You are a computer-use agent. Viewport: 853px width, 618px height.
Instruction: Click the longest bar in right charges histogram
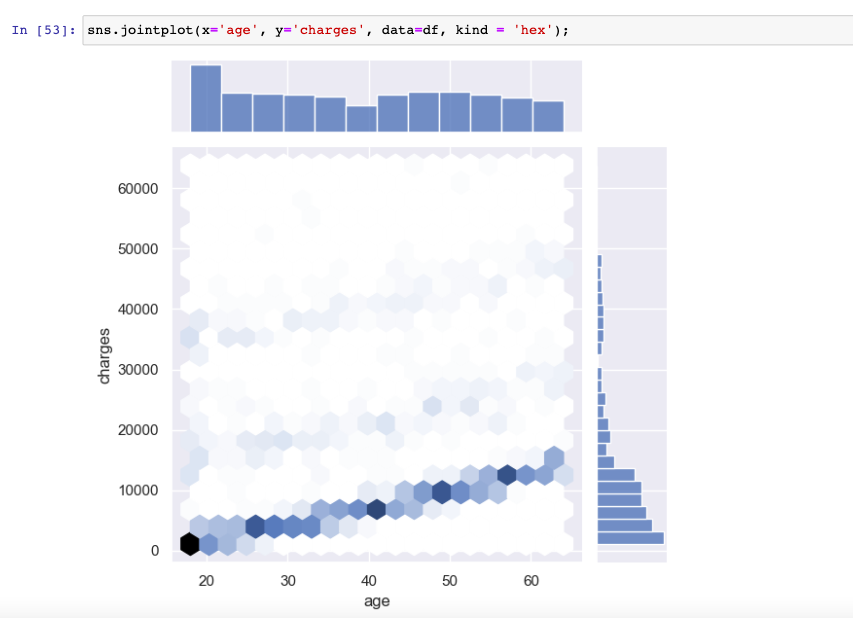(x=631, y=539)
